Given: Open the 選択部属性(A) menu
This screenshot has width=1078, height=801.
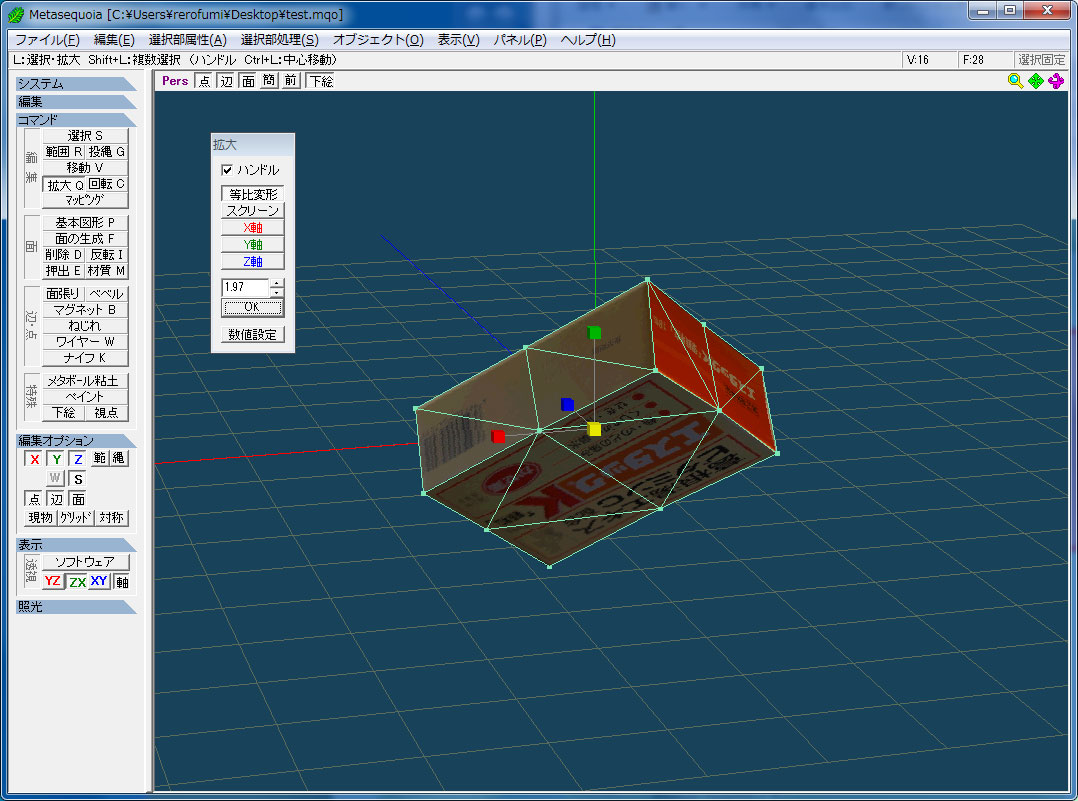Looking at the screenshot, I should 188,40.
